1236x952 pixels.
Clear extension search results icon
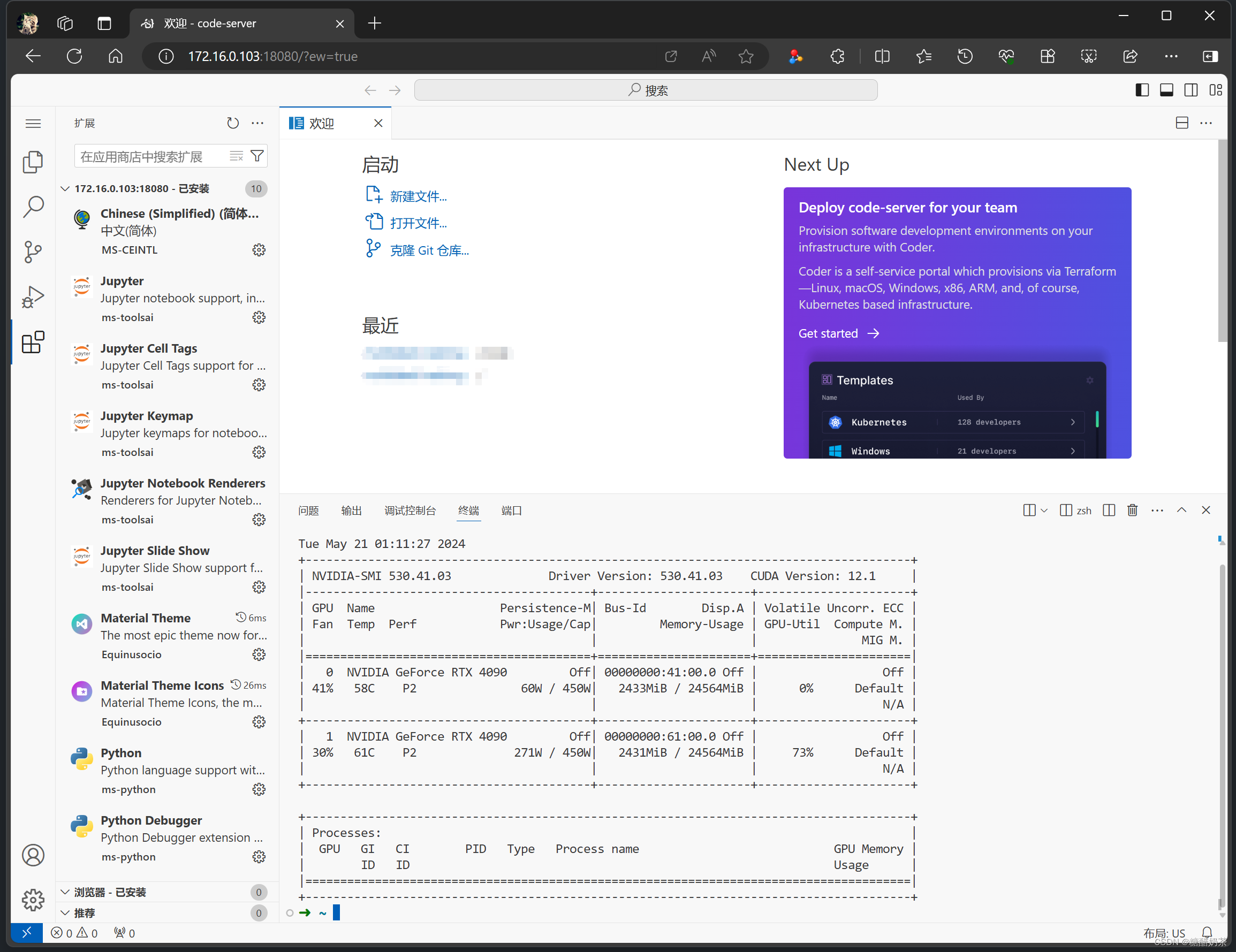point(237,156)
